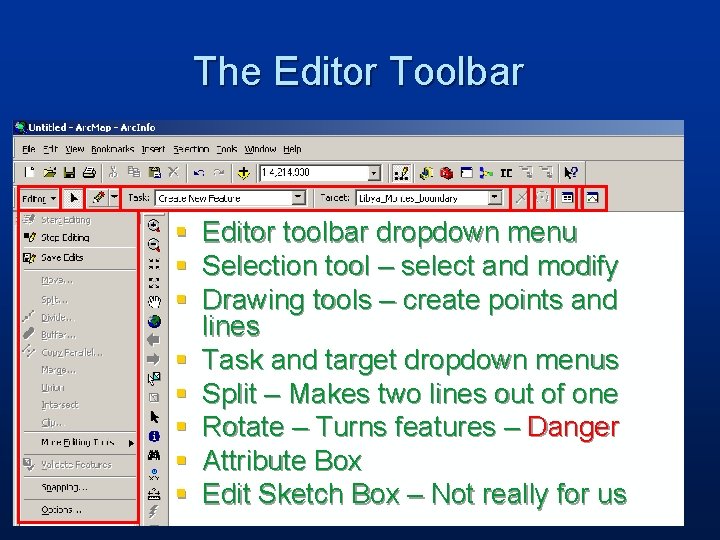Go back to previous extent arrow
The width and height of the screenshot is (720, 540).
153,340
